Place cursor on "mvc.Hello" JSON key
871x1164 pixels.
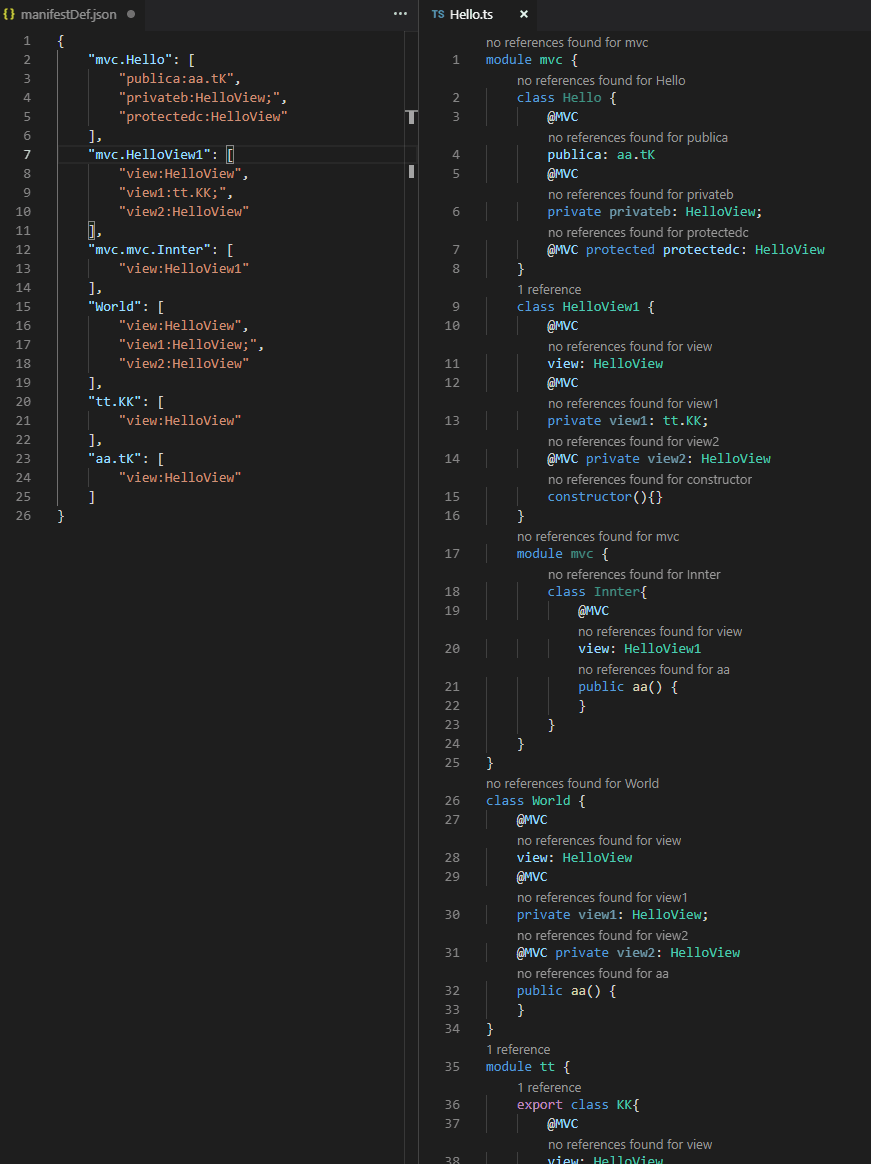point(130,60)
